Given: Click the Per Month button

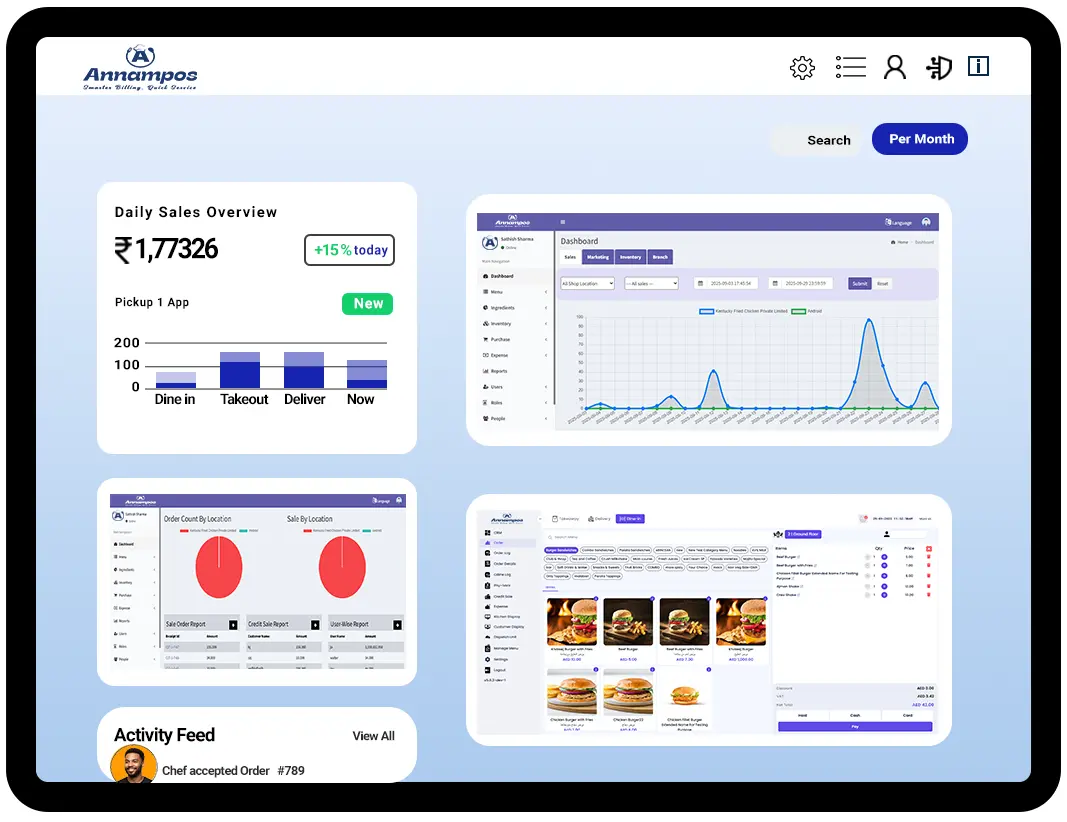Looking at the screenshot, I should tap(920, 139).
